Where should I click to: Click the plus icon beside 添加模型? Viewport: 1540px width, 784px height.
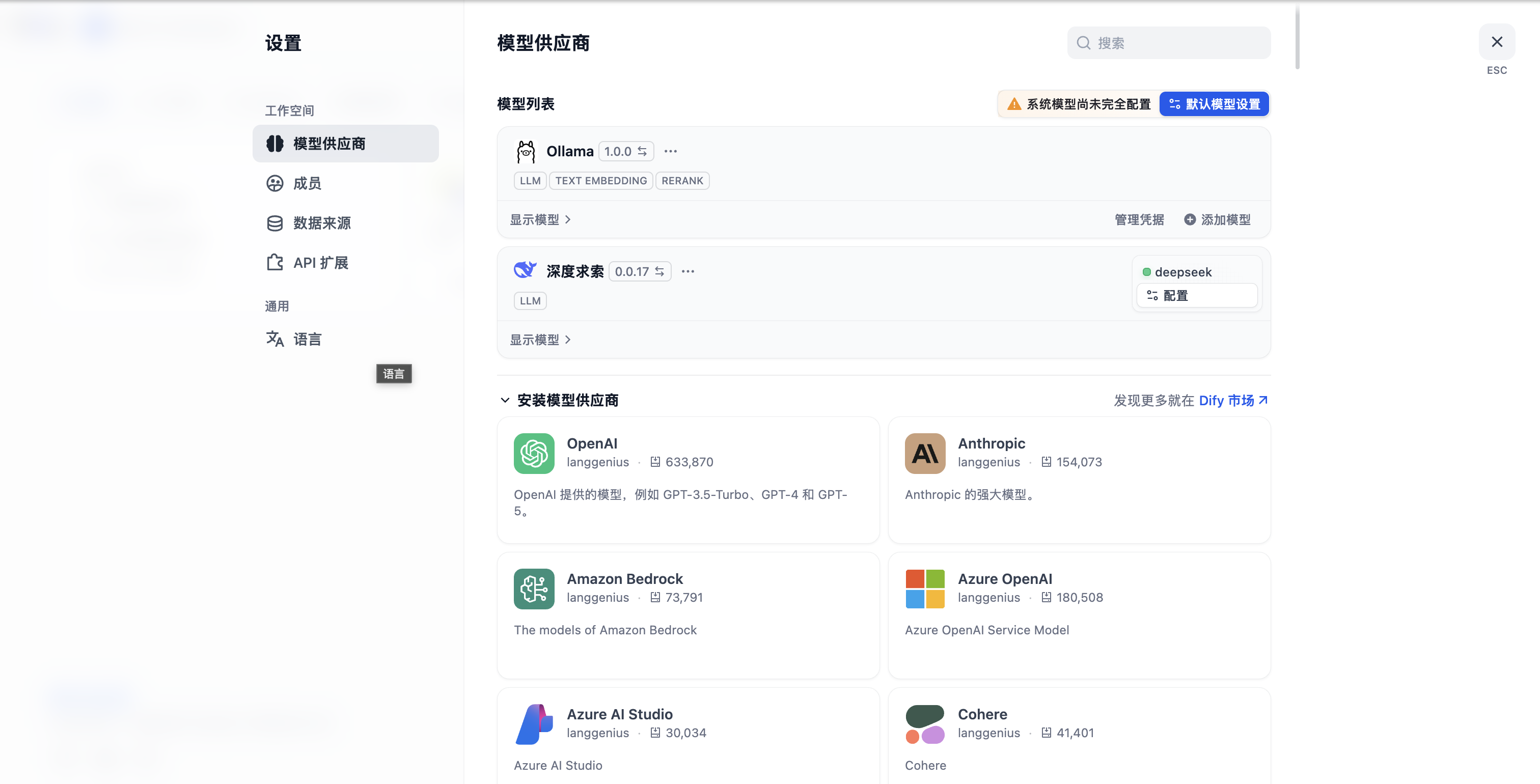point(1190,220)
